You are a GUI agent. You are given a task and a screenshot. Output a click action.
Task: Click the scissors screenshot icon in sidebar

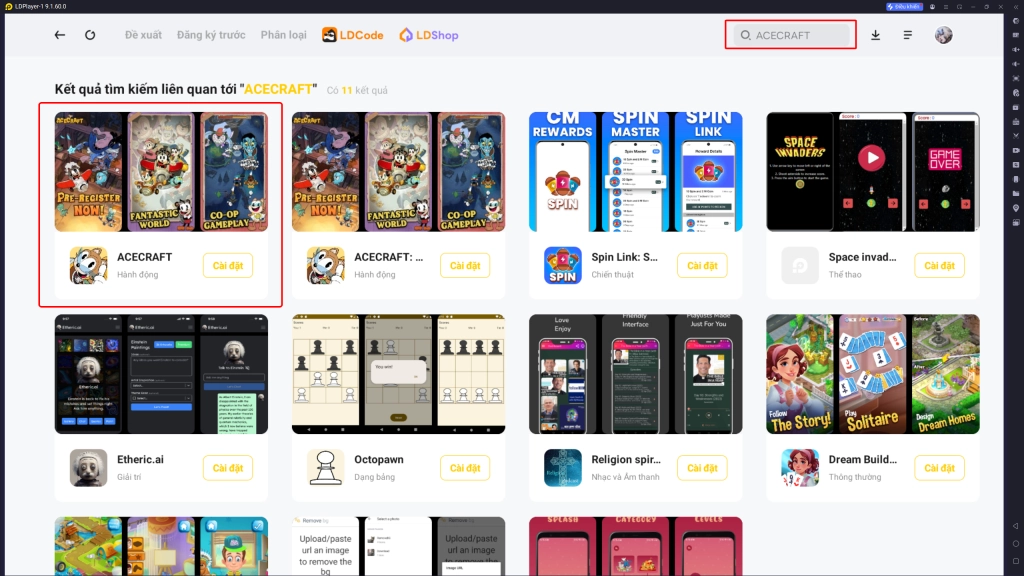pos(1016,136)
